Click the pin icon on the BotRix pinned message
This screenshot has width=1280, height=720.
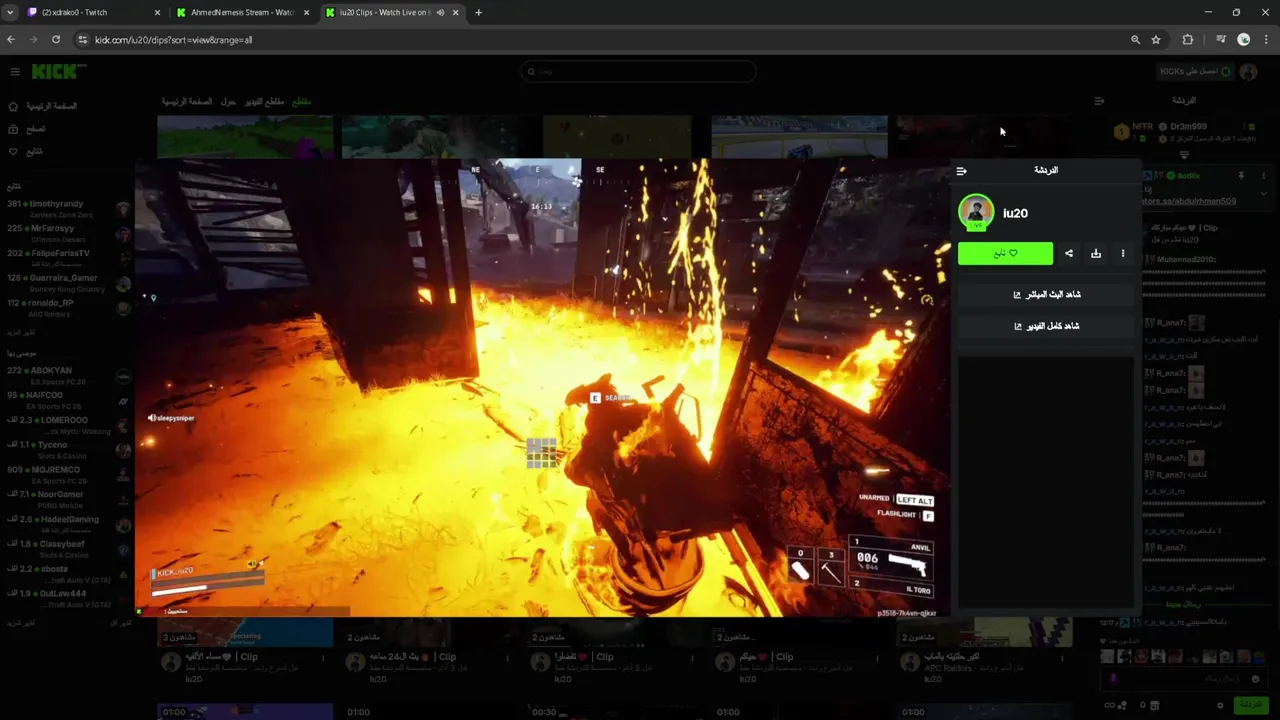pos(1241,176)
